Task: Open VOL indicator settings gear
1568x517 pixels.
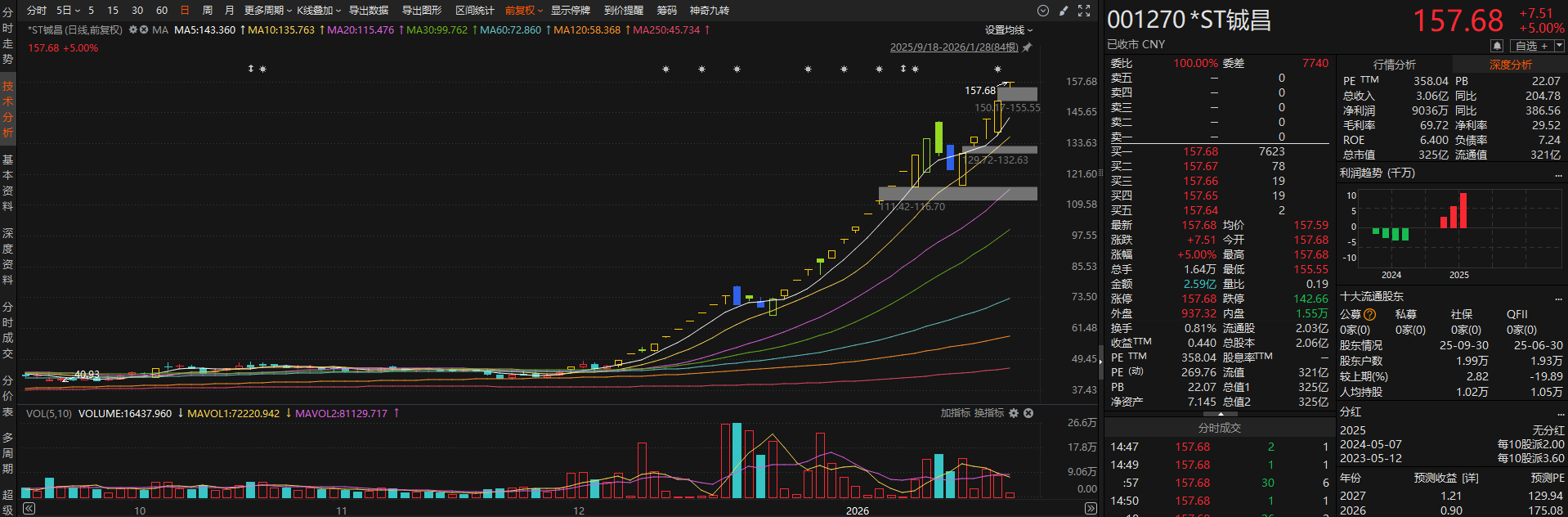Action: point(1014,413)
